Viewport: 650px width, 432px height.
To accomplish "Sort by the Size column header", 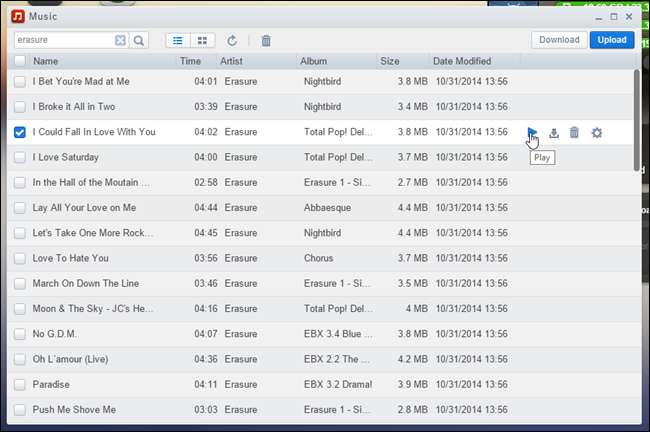I will 390,61.
